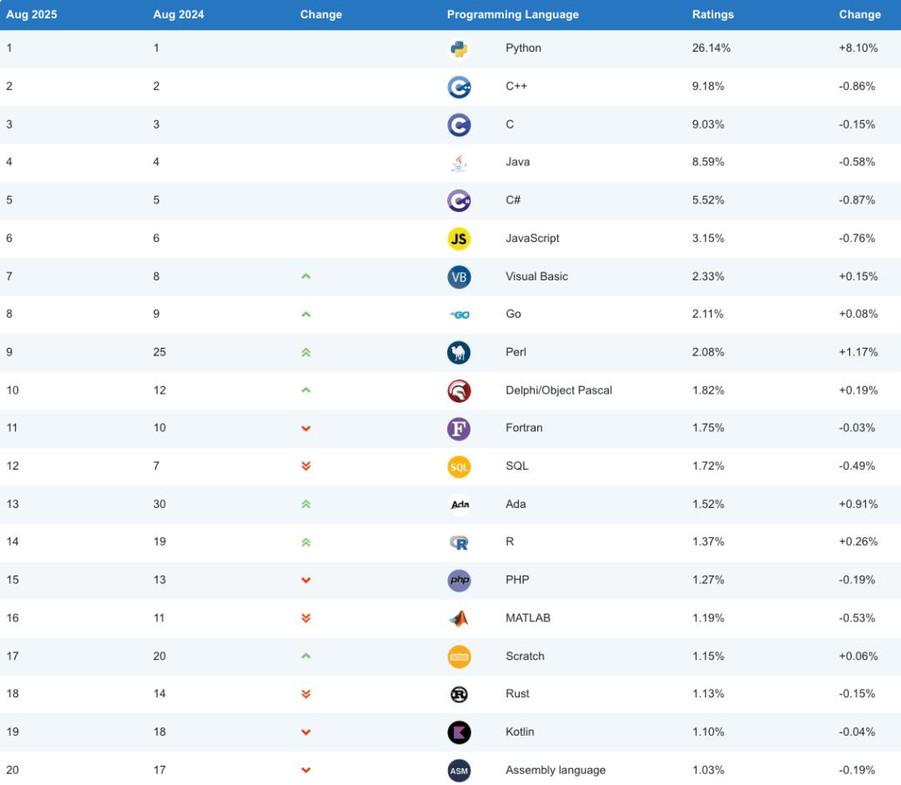Select the Java coffee cup icon

(459, 163)
